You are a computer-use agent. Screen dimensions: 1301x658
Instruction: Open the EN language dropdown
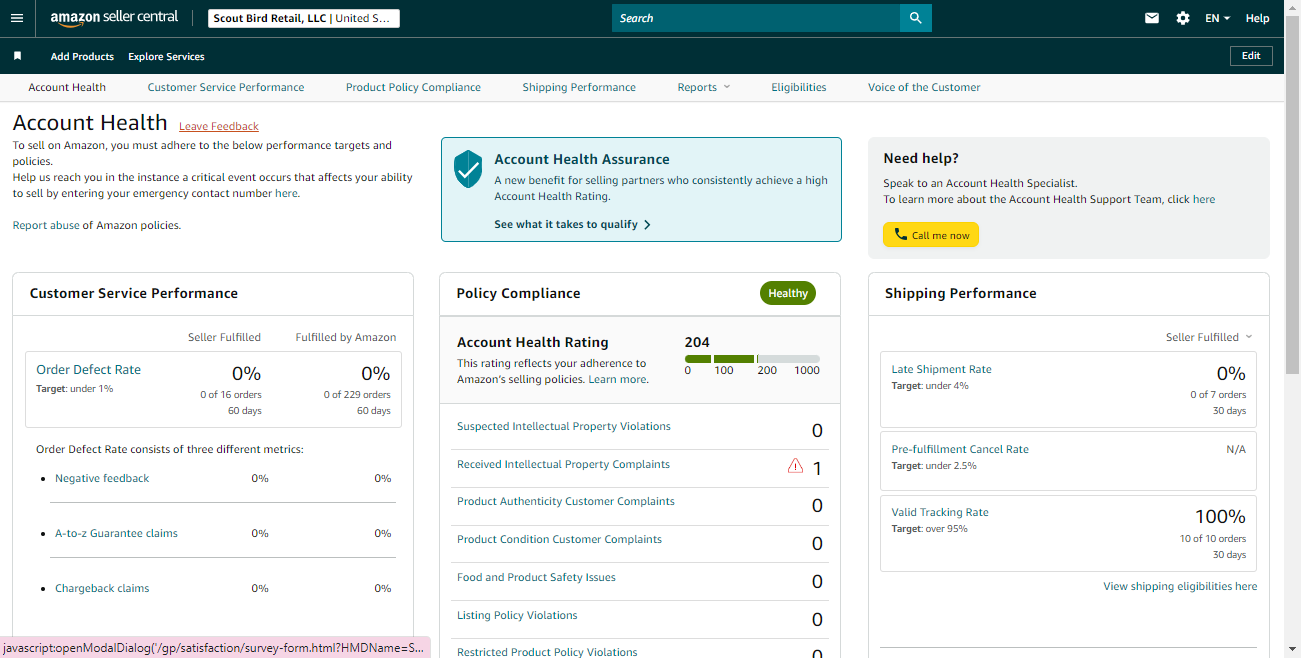point(1217,18)
